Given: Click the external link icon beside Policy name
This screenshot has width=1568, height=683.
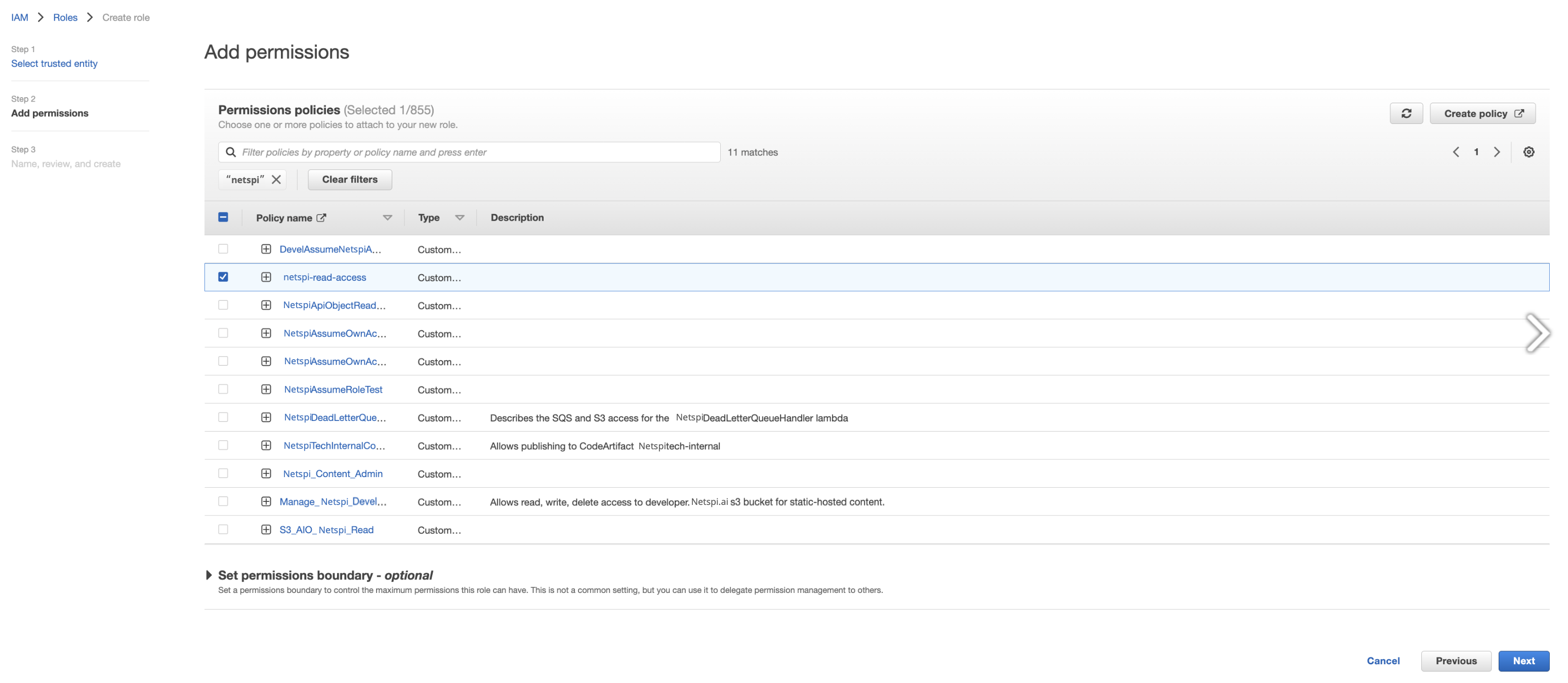Looking at the screenshot, I should coord(321,218).
